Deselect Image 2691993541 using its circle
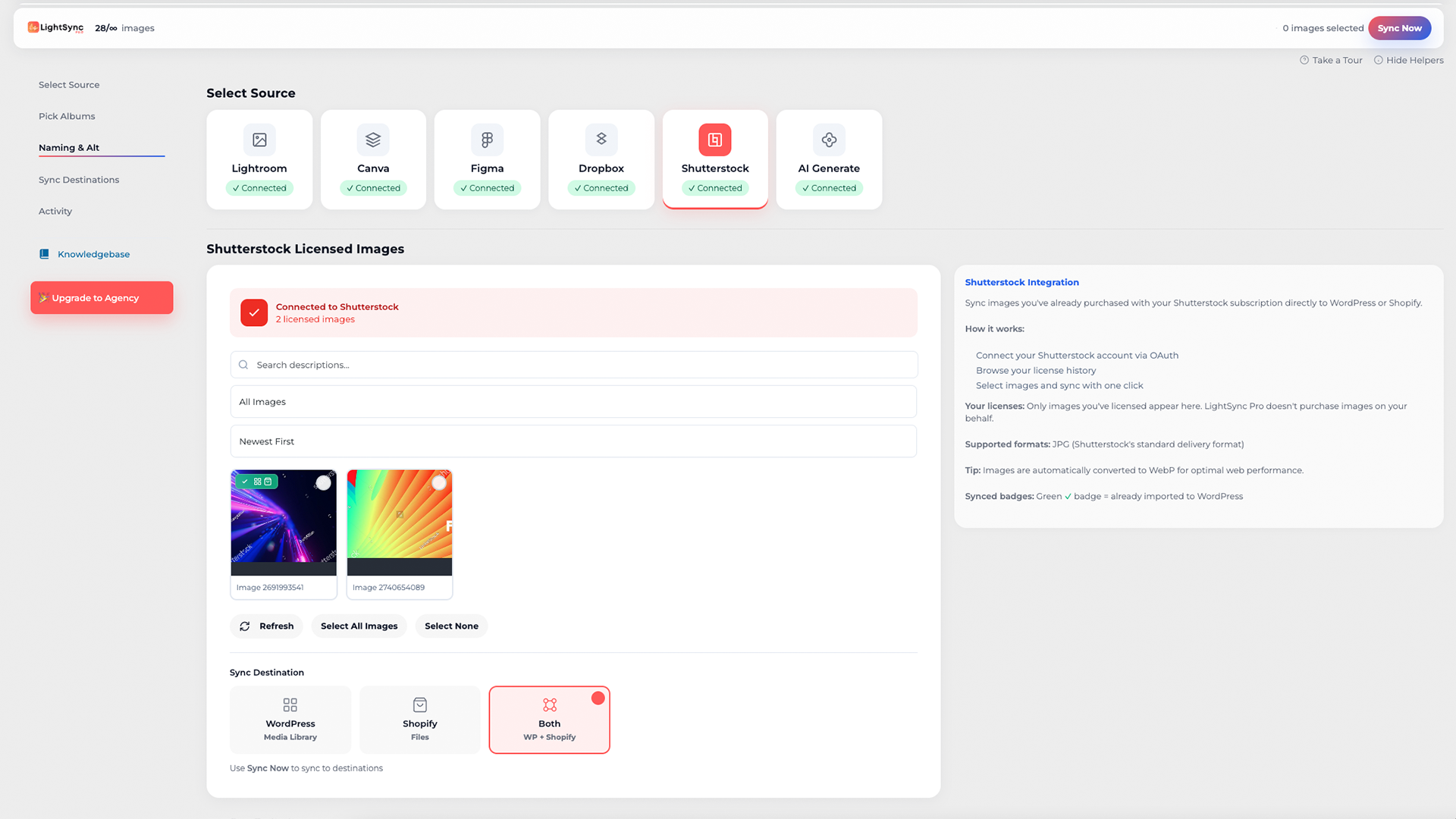This screenshot has height=819, width=1456. click(x=324, y=482)
